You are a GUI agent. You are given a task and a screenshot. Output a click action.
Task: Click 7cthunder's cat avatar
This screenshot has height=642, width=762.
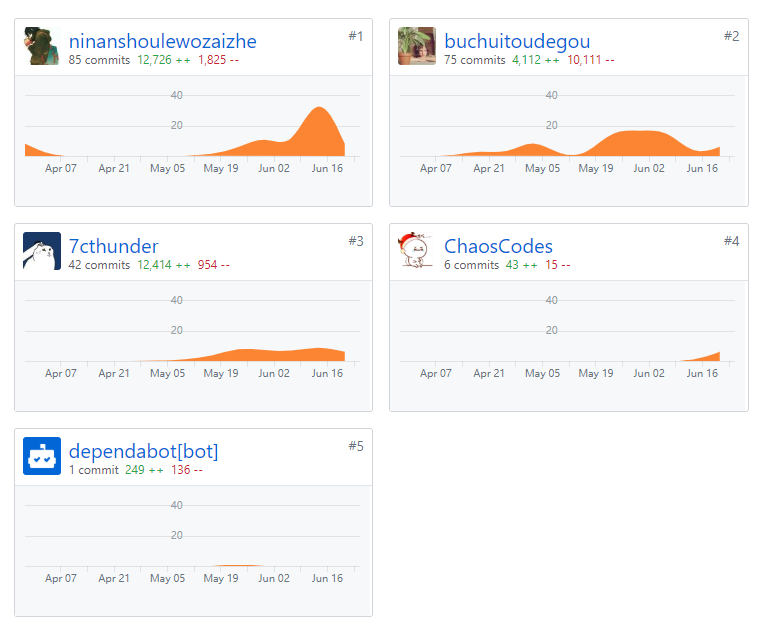pos(42,251)
